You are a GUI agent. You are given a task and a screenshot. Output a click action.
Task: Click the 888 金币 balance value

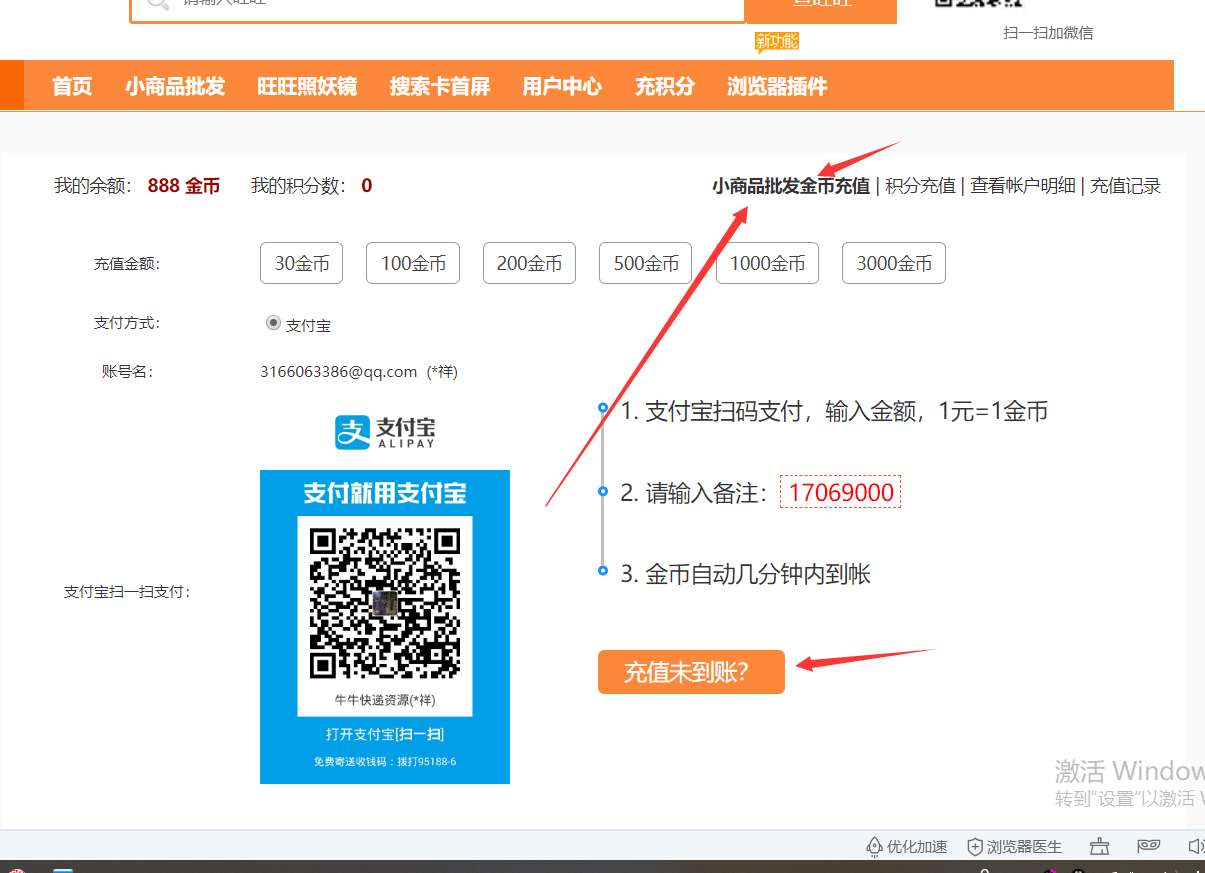(x=184, y=186)
